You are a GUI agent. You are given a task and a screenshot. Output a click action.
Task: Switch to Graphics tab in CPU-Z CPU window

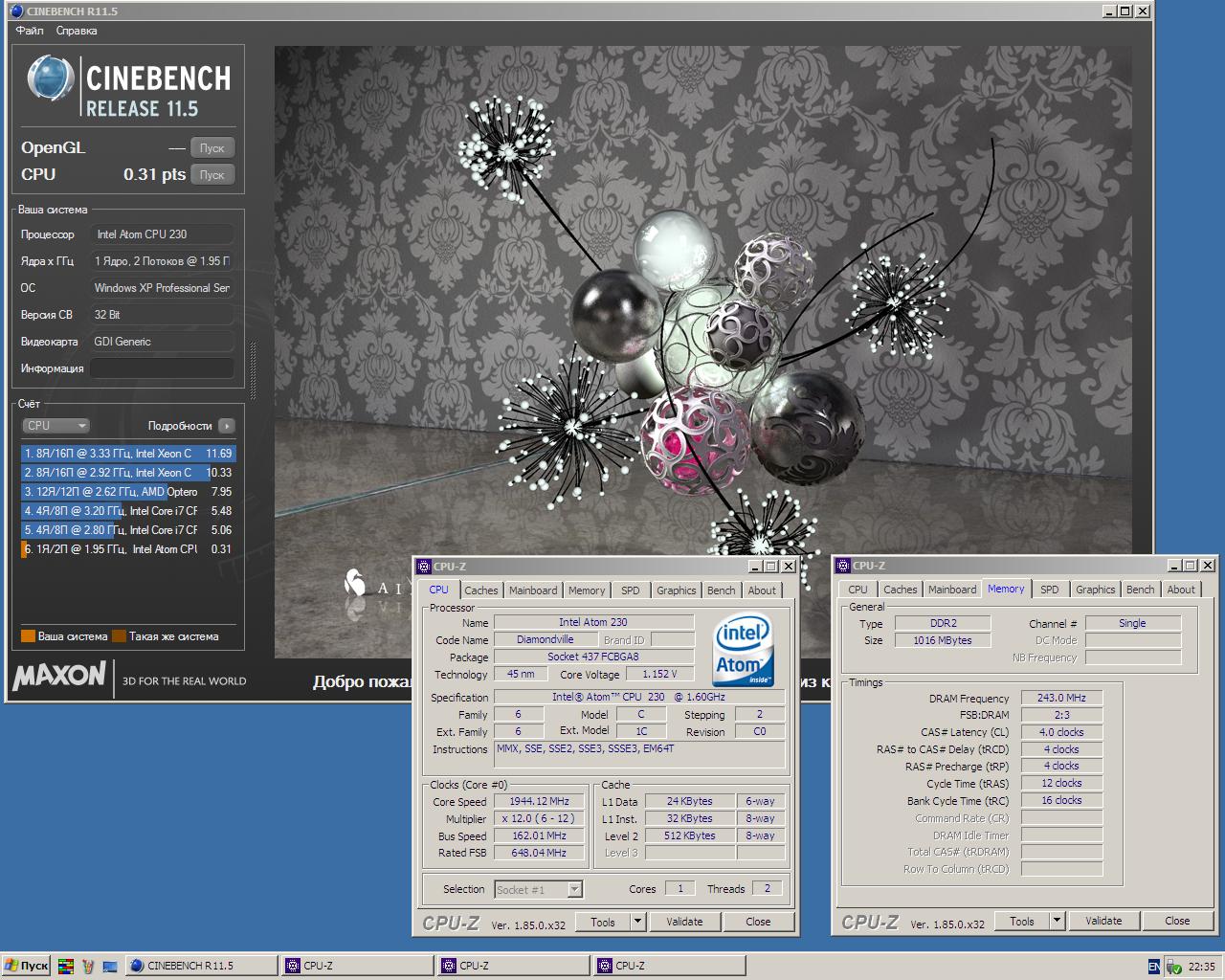pos(677,590)
